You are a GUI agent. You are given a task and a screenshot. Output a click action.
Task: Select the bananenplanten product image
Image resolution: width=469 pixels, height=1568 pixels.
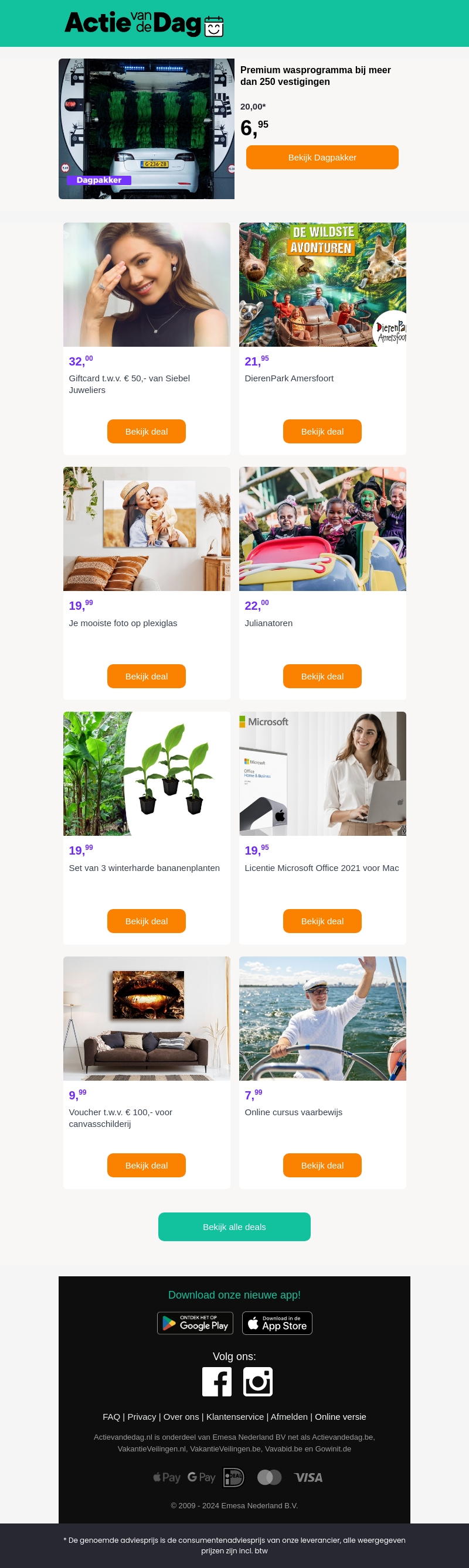147,773
